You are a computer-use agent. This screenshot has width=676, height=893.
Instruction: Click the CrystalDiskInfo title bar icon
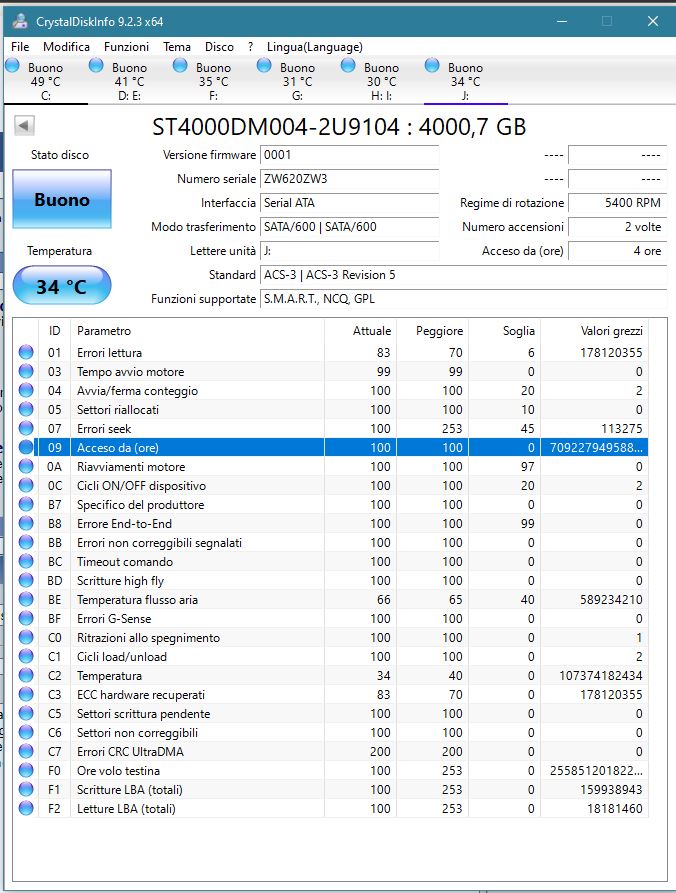coord(21,22)
